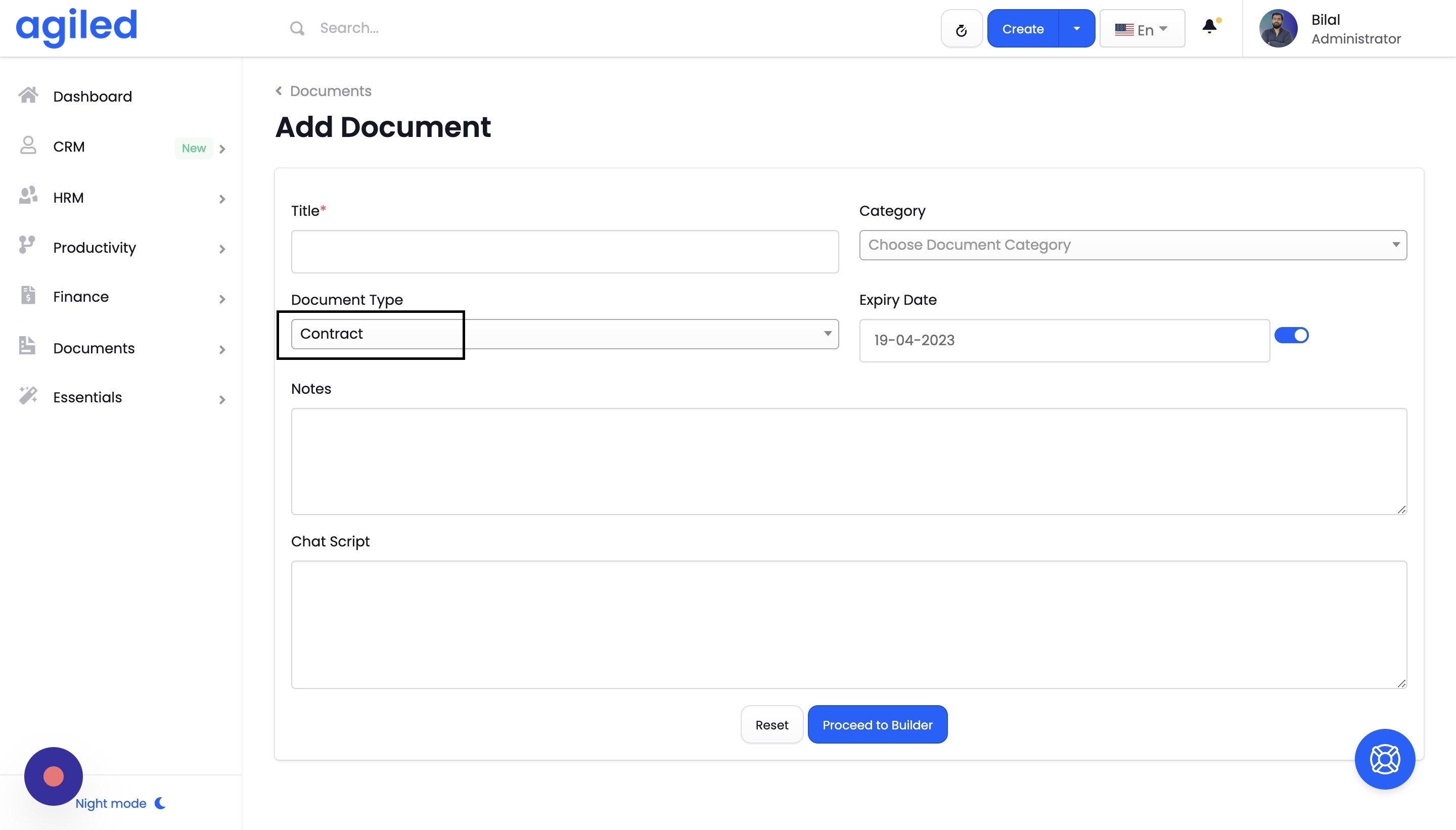Open the Create button dropdown arrow

click(x=1076, y=28)
